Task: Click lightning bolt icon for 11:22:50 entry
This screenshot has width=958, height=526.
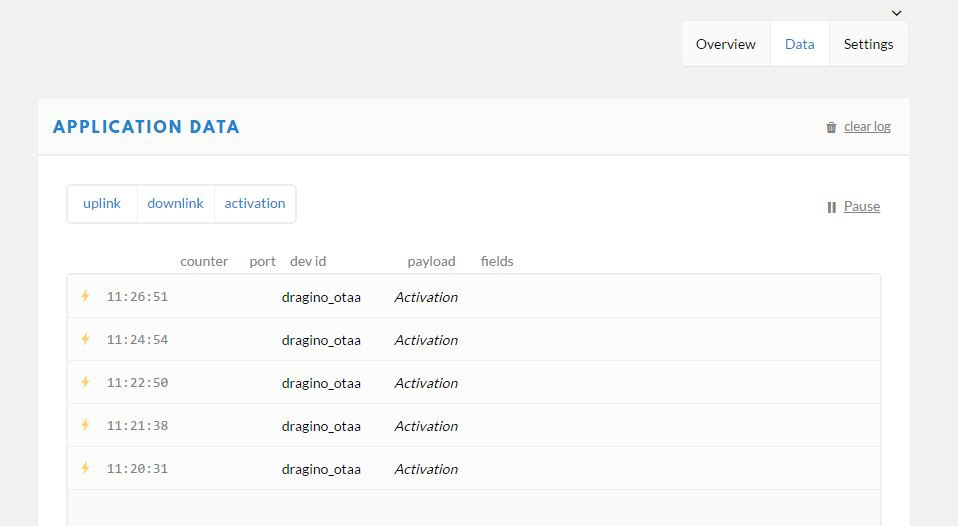Action: 86,382
